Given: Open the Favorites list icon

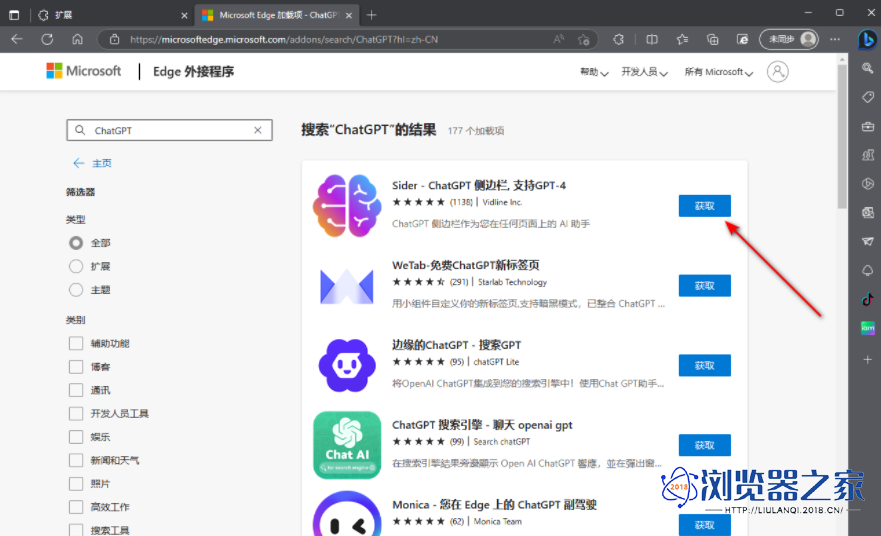Looking at the screenshot, I should [682, 39].
